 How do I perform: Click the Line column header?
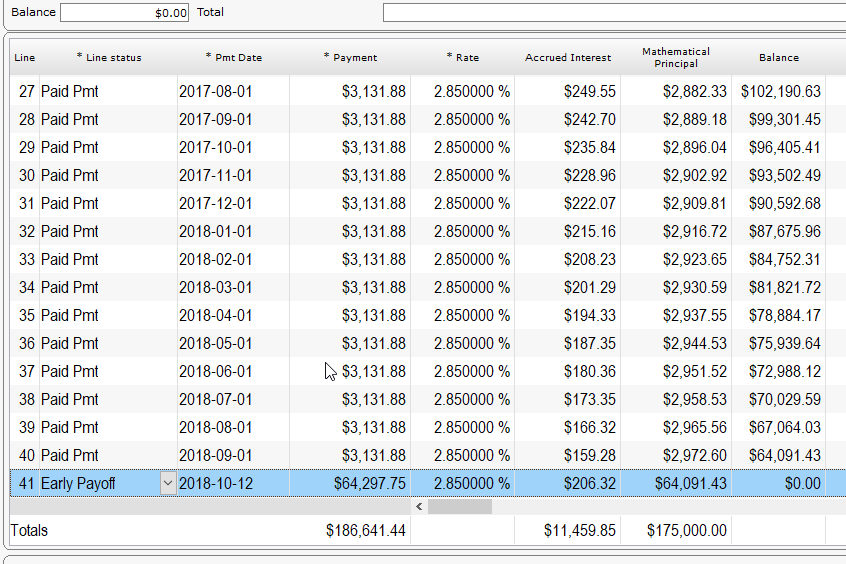point(25,58)
